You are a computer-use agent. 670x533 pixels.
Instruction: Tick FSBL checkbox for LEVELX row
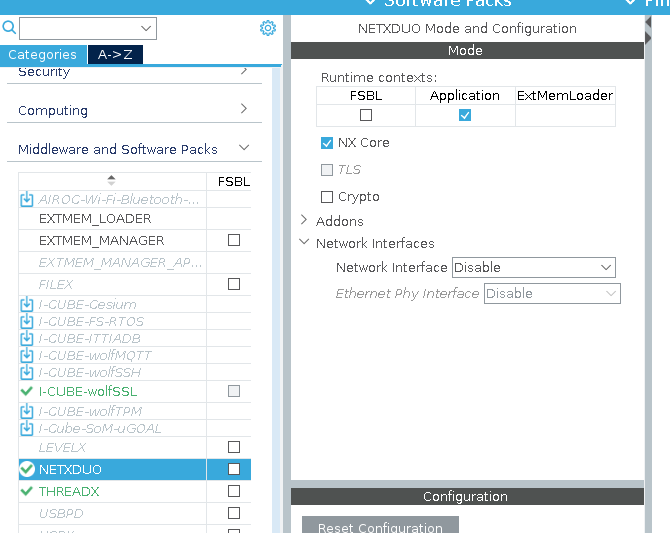(234, 447)
